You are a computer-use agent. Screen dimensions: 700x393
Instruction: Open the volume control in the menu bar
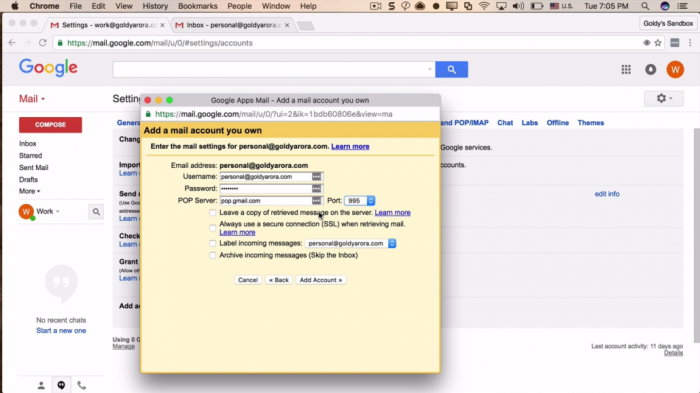point(518,6)
